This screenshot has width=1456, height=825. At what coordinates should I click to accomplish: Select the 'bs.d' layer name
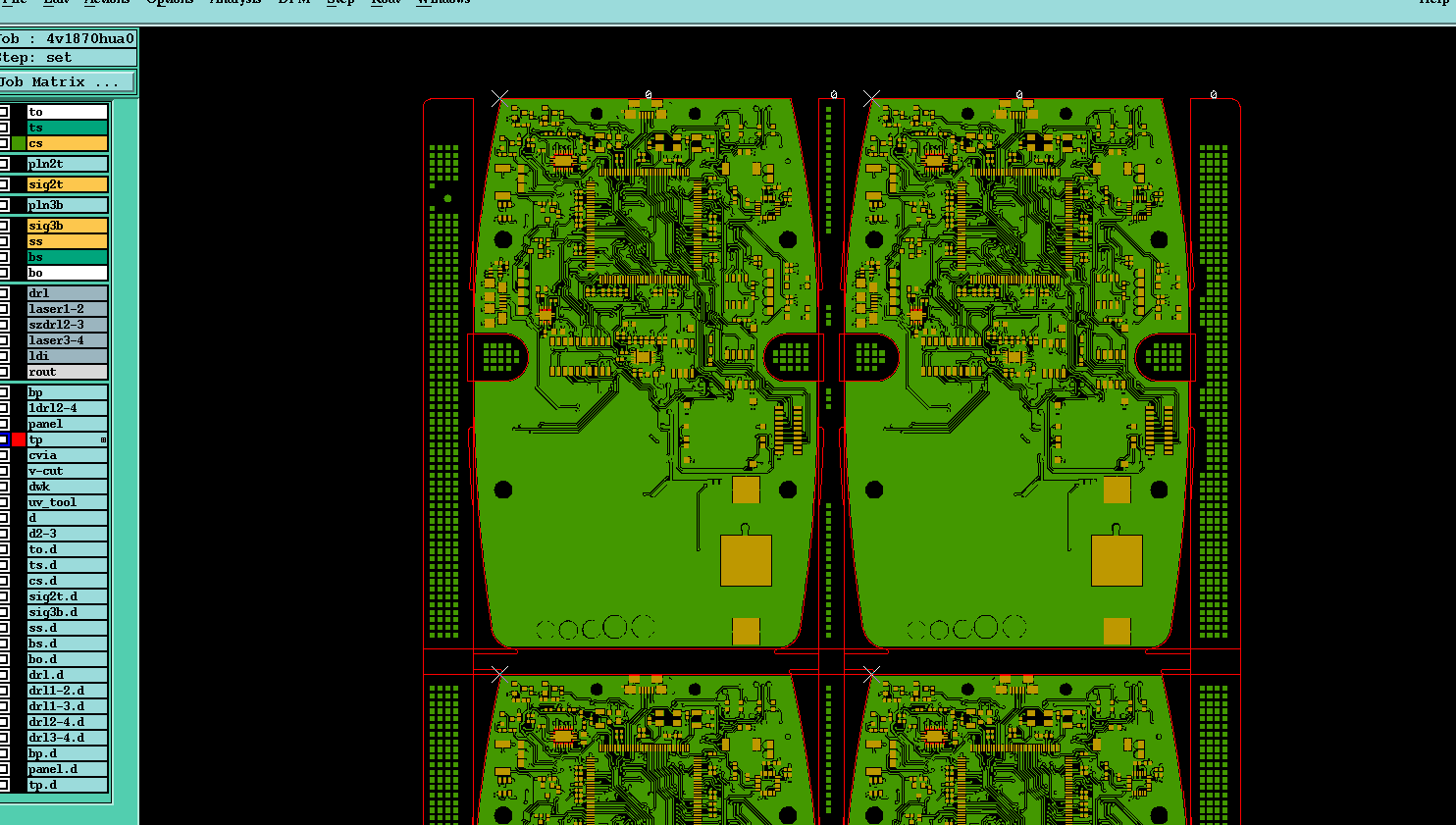pyautogui.click(x=67, y=644)
